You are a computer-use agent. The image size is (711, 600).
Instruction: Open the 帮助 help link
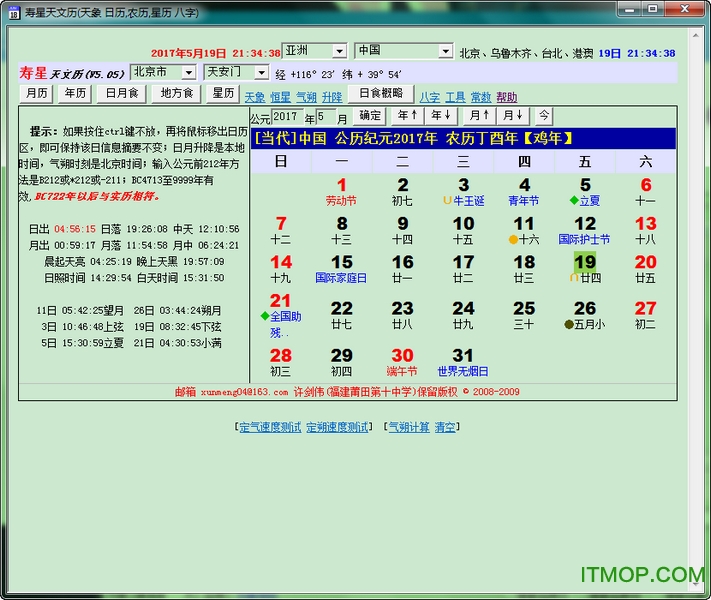pos(507,97)
